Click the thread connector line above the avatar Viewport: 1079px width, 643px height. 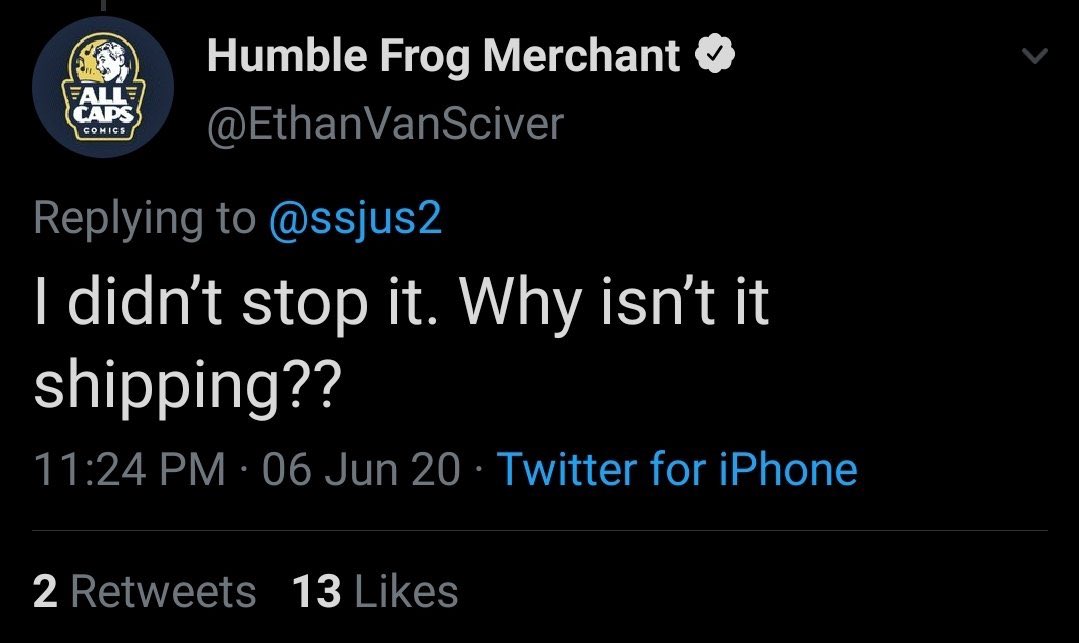pos(103,6)
